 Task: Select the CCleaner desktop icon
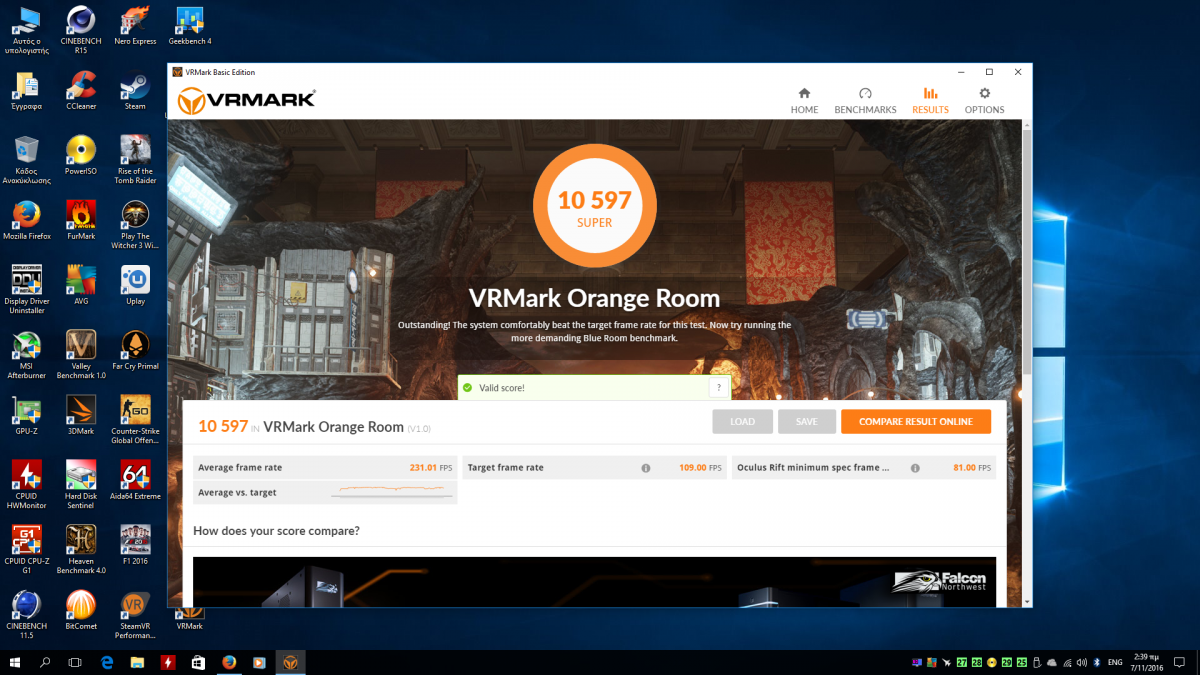pos(81,91)
